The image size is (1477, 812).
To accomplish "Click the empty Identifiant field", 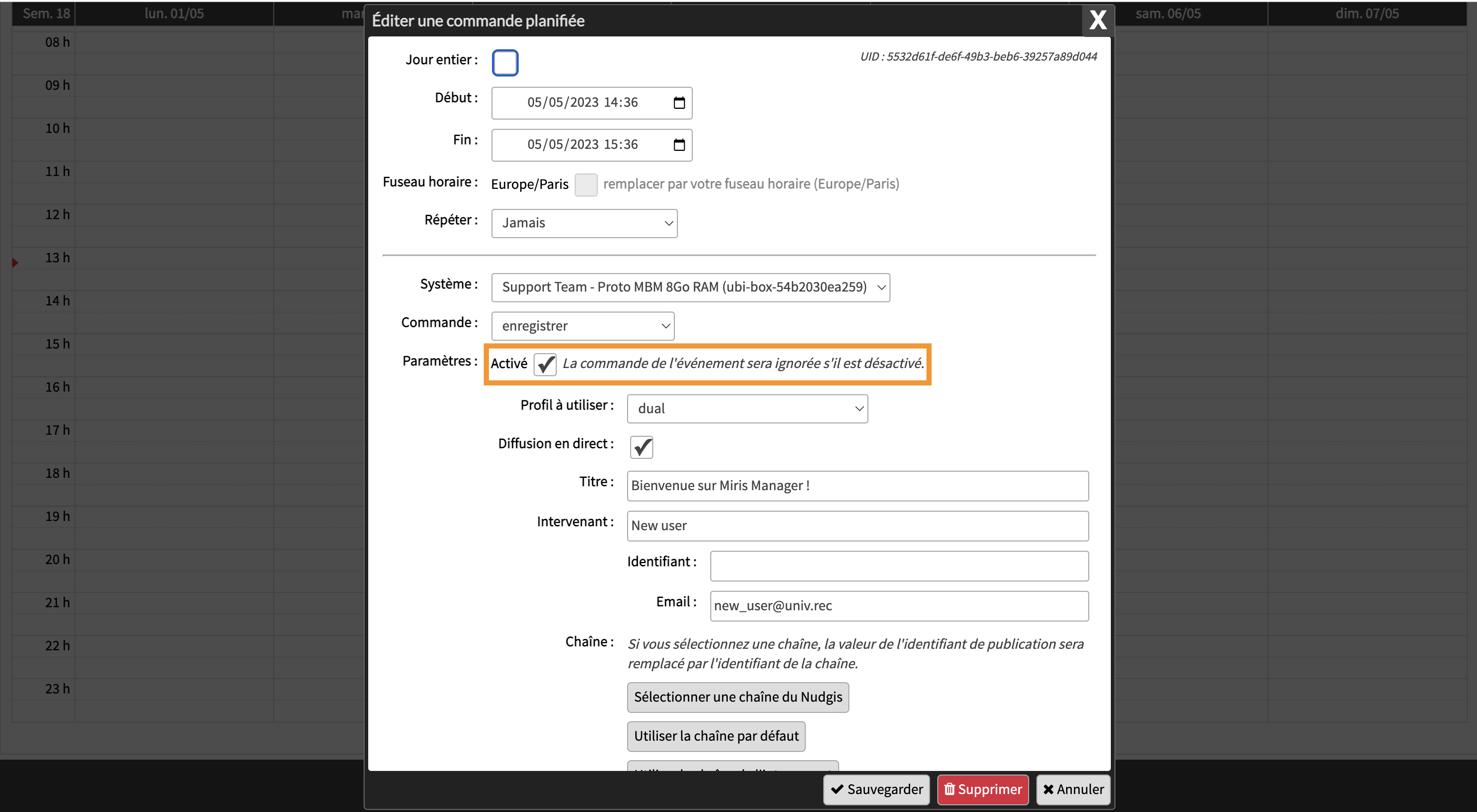I will [x=899, y=566].
